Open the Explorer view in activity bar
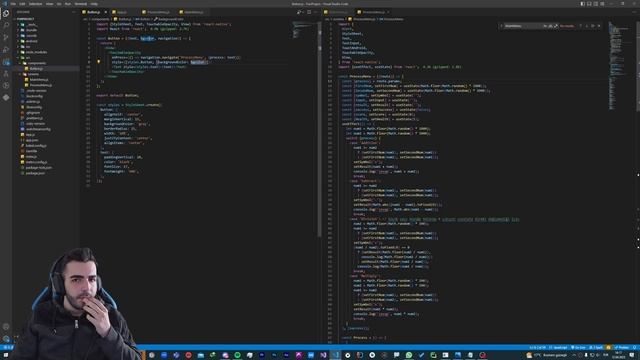The image size is (640, 360). click(6, 13)
